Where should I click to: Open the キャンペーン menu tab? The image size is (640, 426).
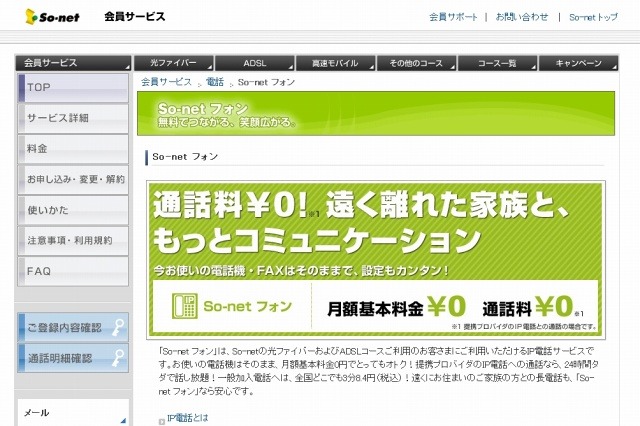pyautogui.click(x=578, y=63)
